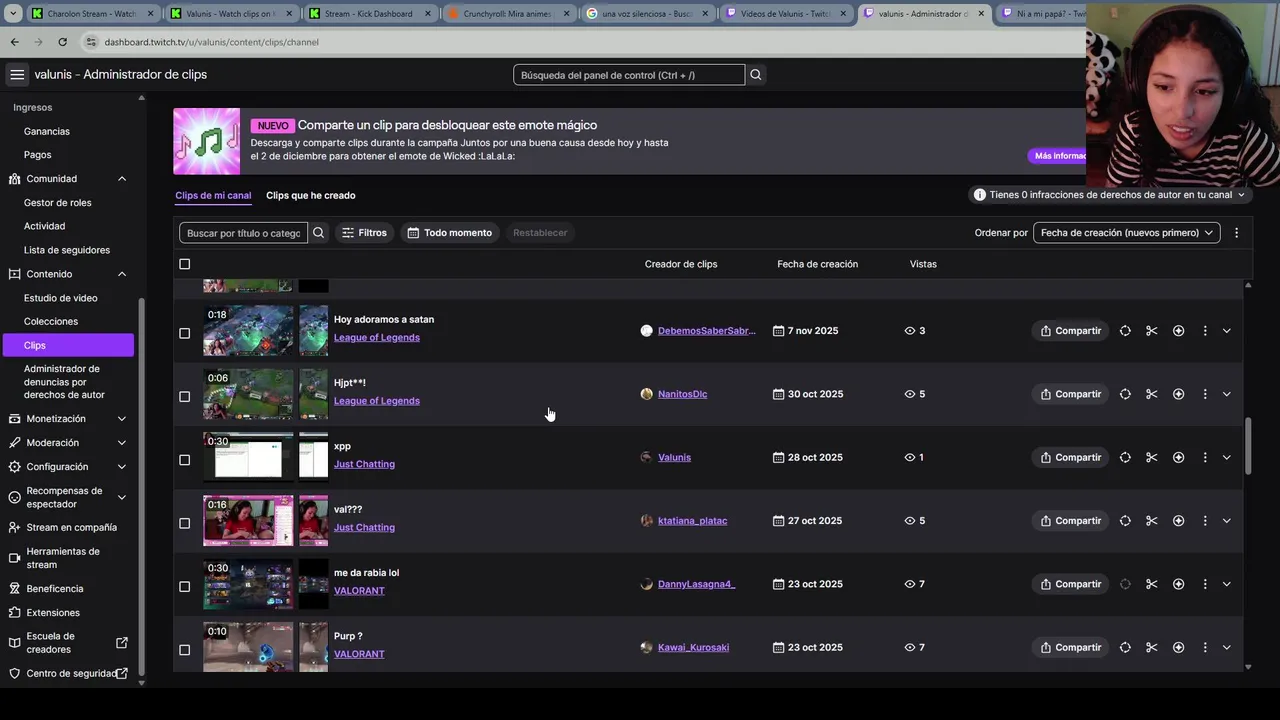Click the circular plus icon for 'Hoy adoramos a satan'

point(1178,331)
